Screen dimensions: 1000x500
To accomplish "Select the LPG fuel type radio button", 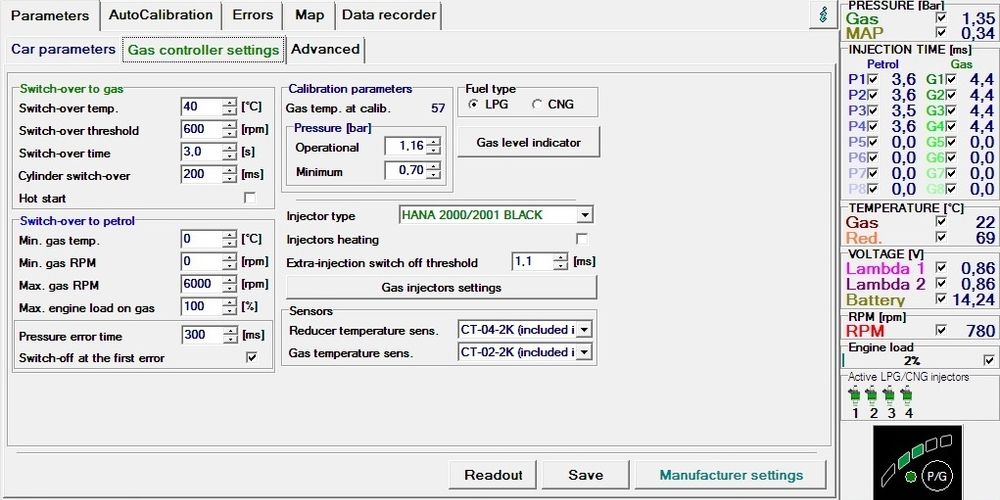I will [473, 104].
